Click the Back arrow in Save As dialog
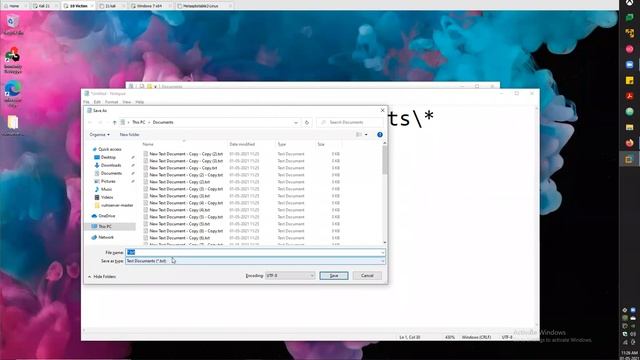This screenshot has height=360, width=640. (x=90, y=122)
